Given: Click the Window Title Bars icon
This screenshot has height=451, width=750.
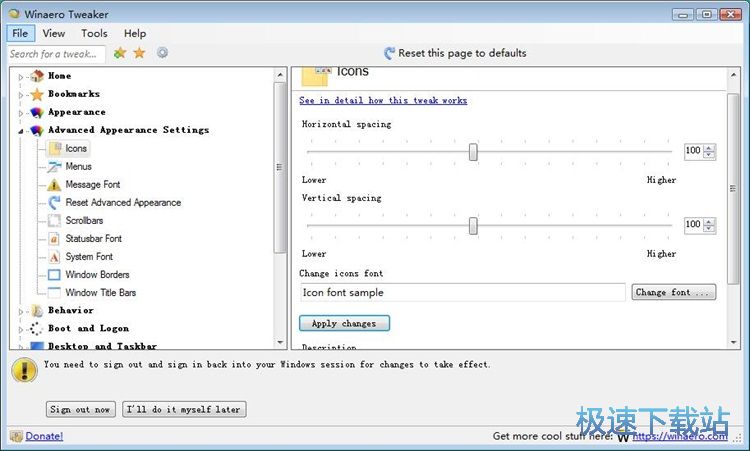Looking at the screenshot, I should point(54,292).
